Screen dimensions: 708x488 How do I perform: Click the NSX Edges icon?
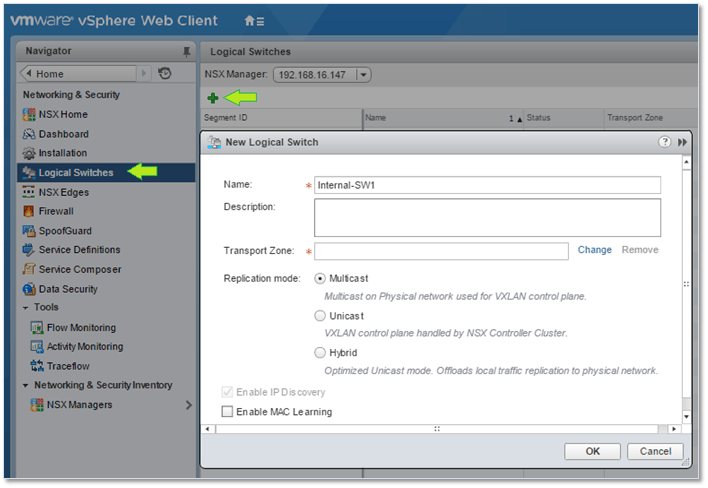coord(29,192)
